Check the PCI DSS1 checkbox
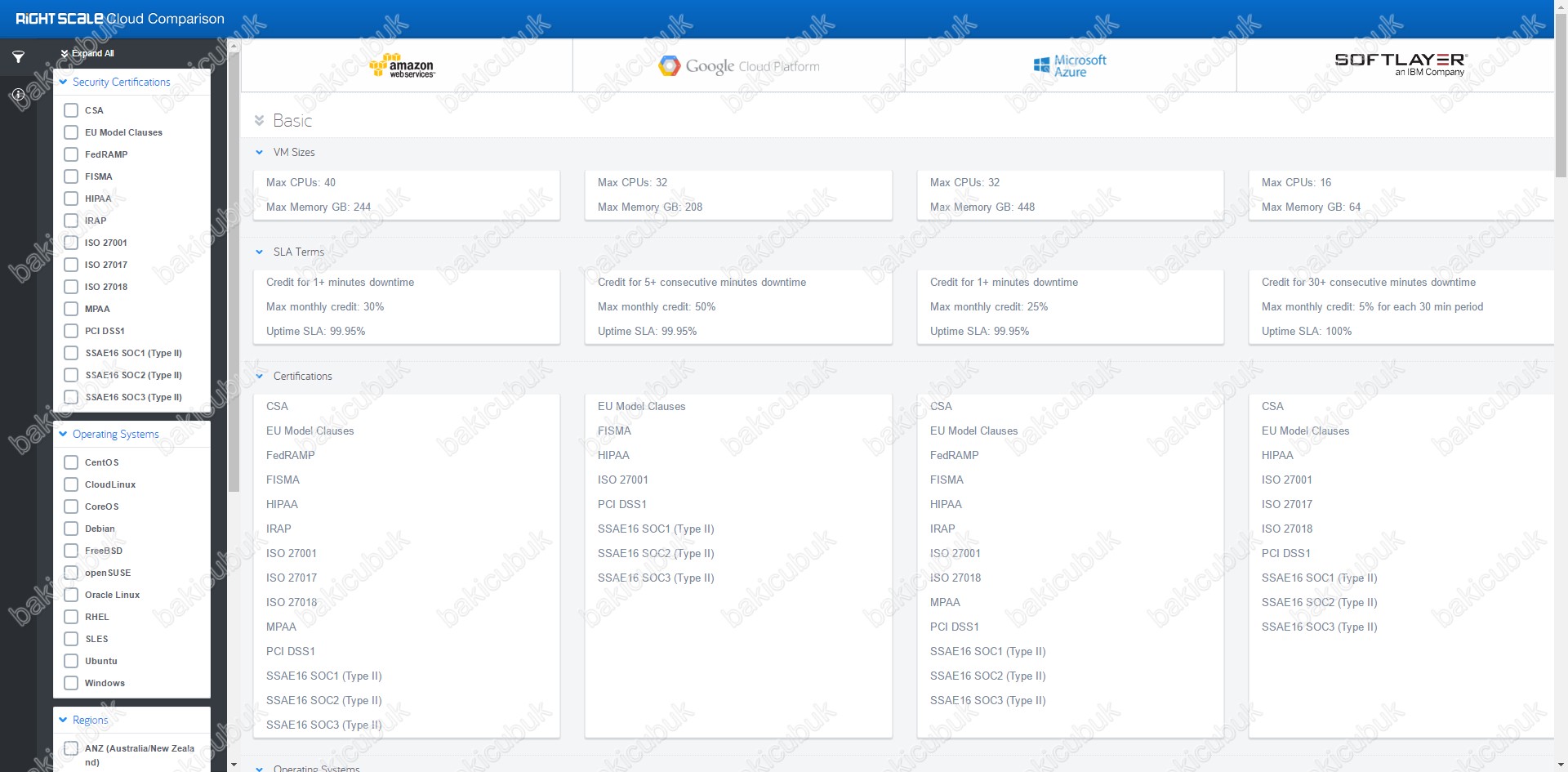The image size is (1568, 772). pyautogui.click(x=71, y=331)
